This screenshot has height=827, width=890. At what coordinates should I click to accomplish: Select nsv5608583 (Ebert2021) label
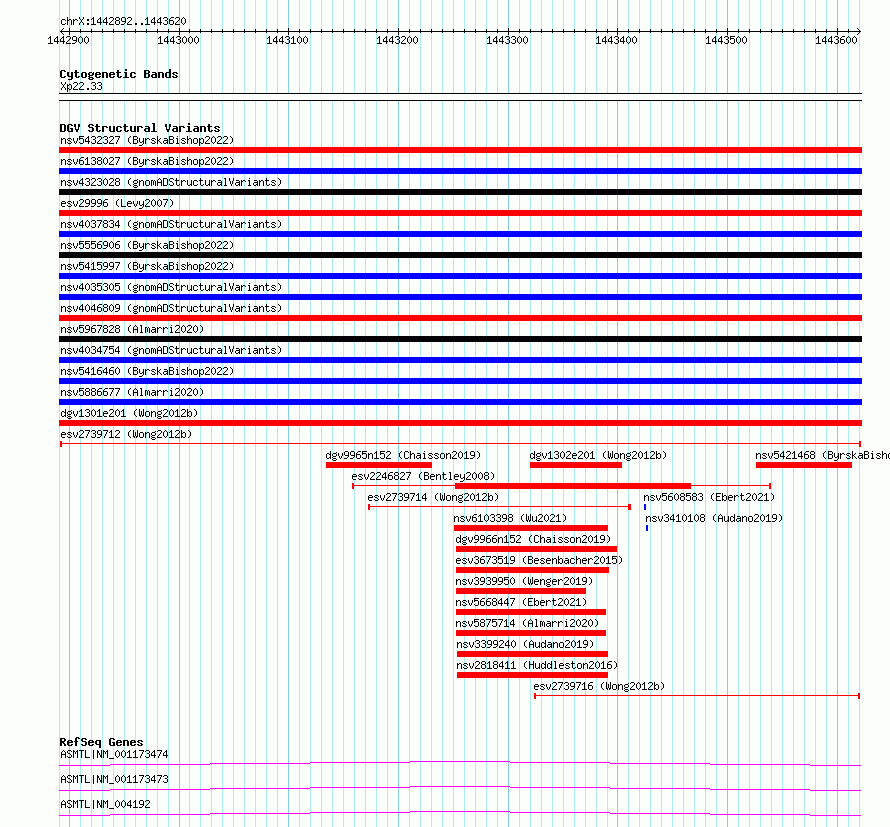[x=709, y=497]
